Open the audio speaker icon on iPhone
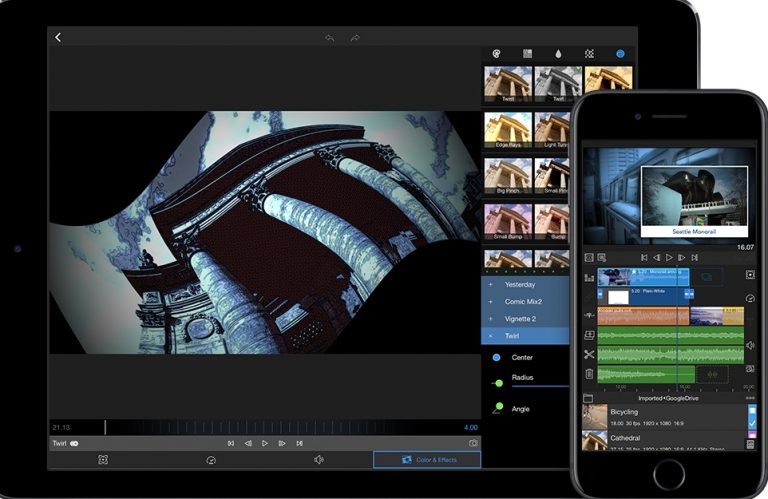This screenshot has width=768, height=499. (x=750, y=346)
